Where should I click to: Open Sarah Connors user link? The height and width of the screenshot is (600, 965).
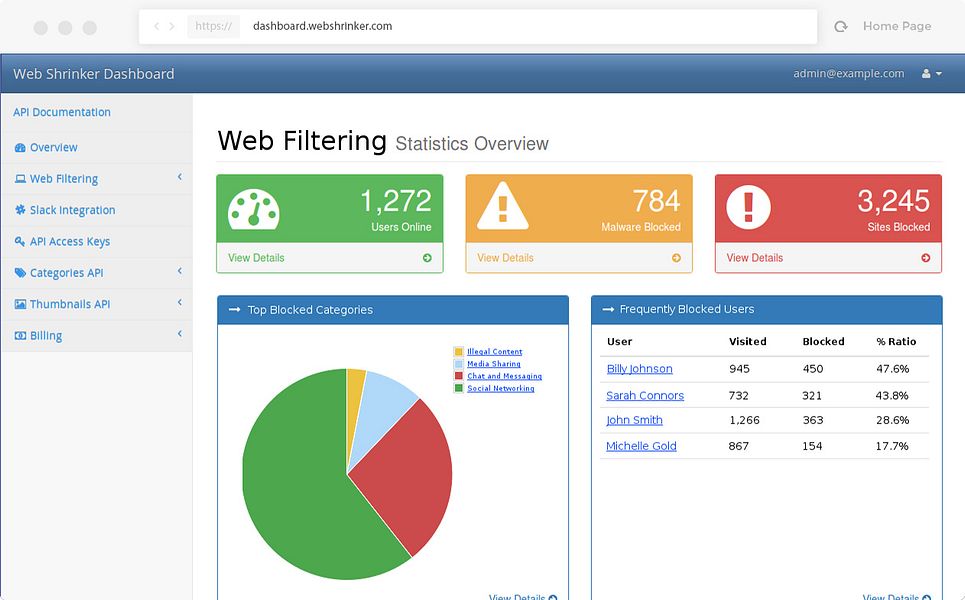click(x=645, y=396)
